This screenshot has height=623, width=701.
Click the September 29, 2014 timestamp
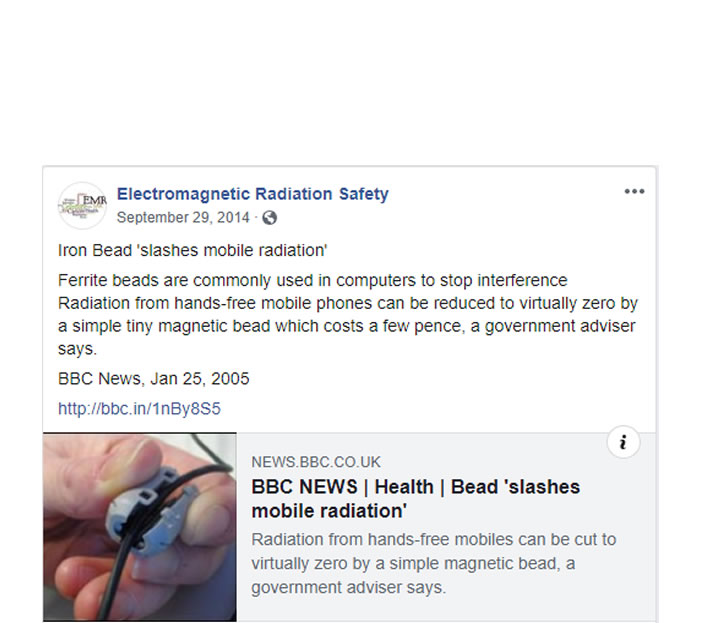coord(183,218)
